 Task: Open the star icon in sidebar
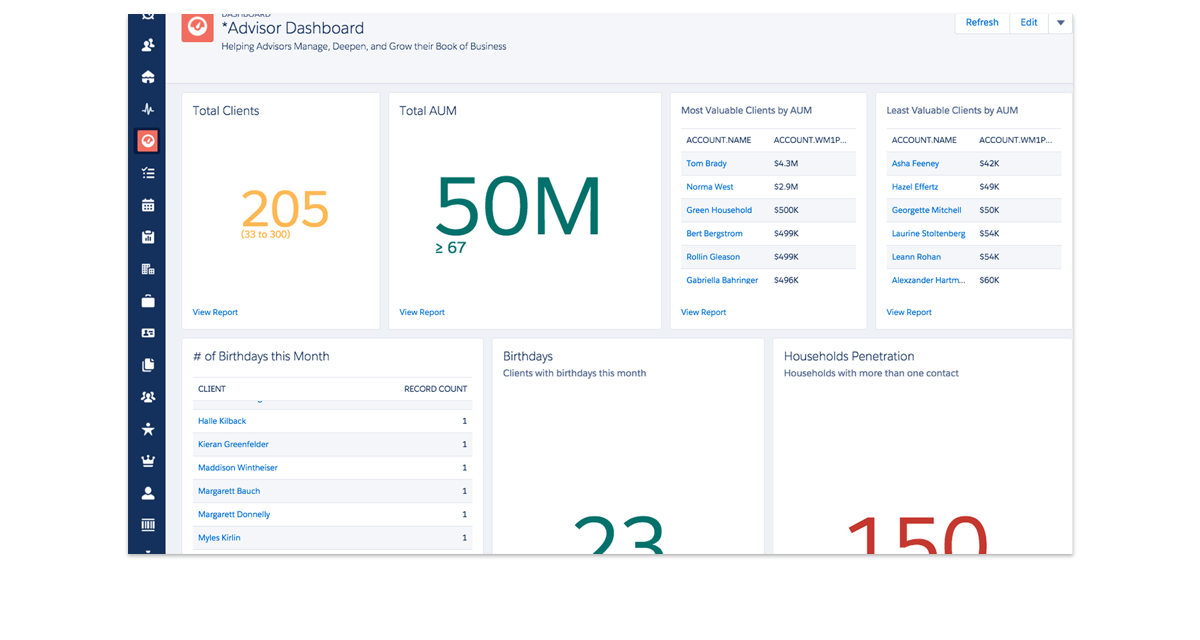click(148, 429)
